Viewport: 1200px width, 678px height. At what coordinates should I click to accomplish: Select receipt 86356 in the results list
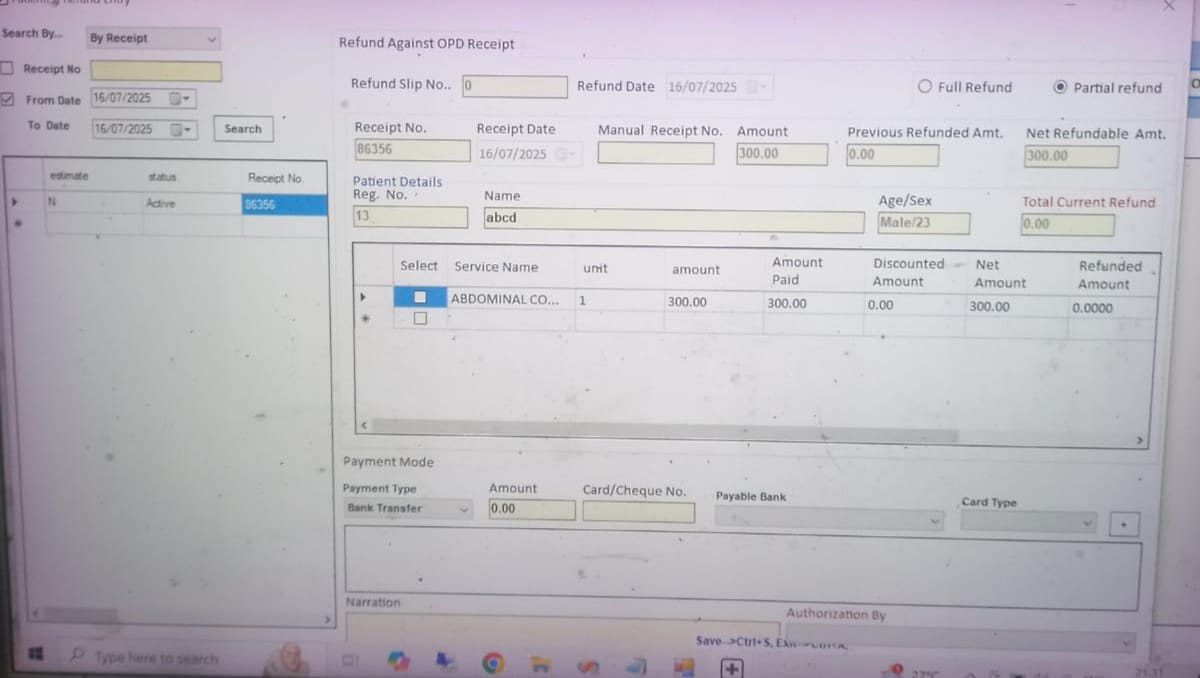284,204
